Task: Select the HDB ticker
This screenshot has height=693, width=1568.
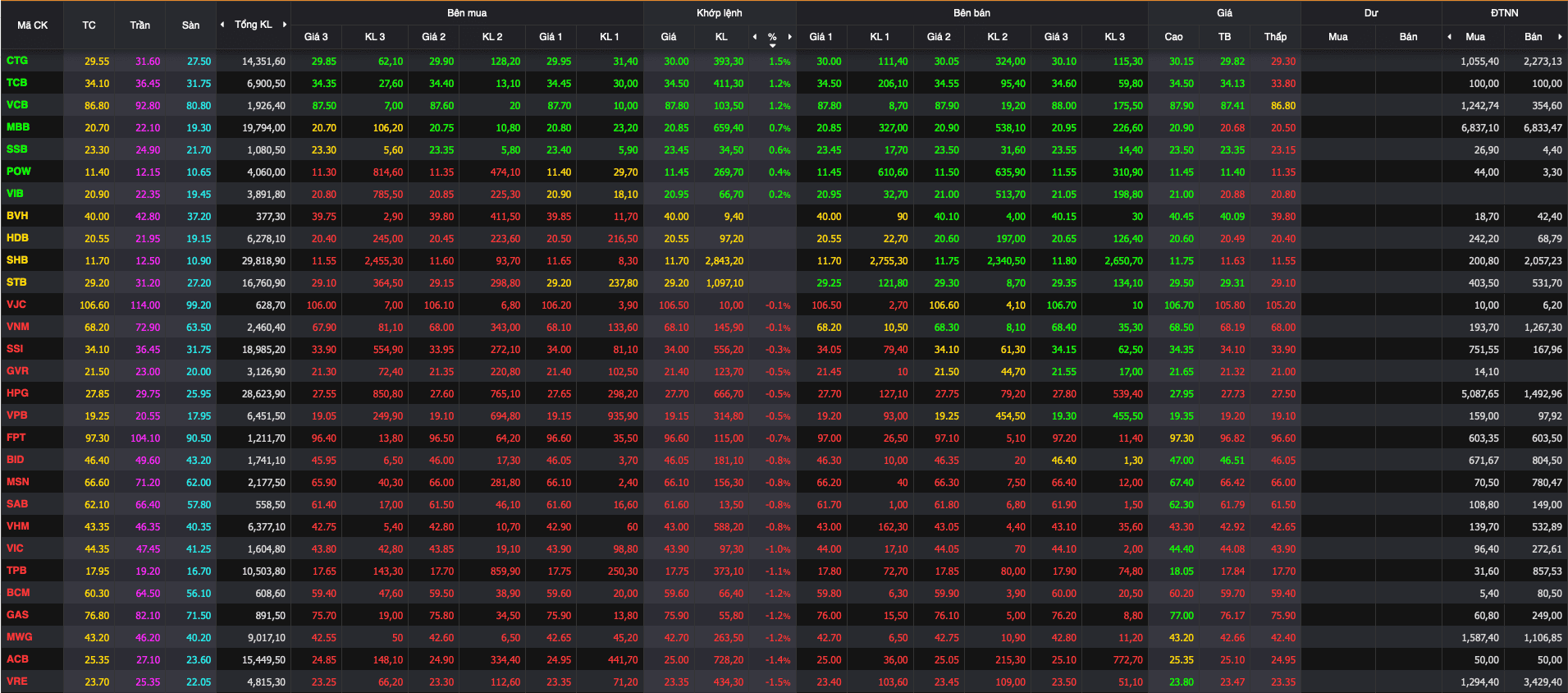Action: click(x=17, y=238)
